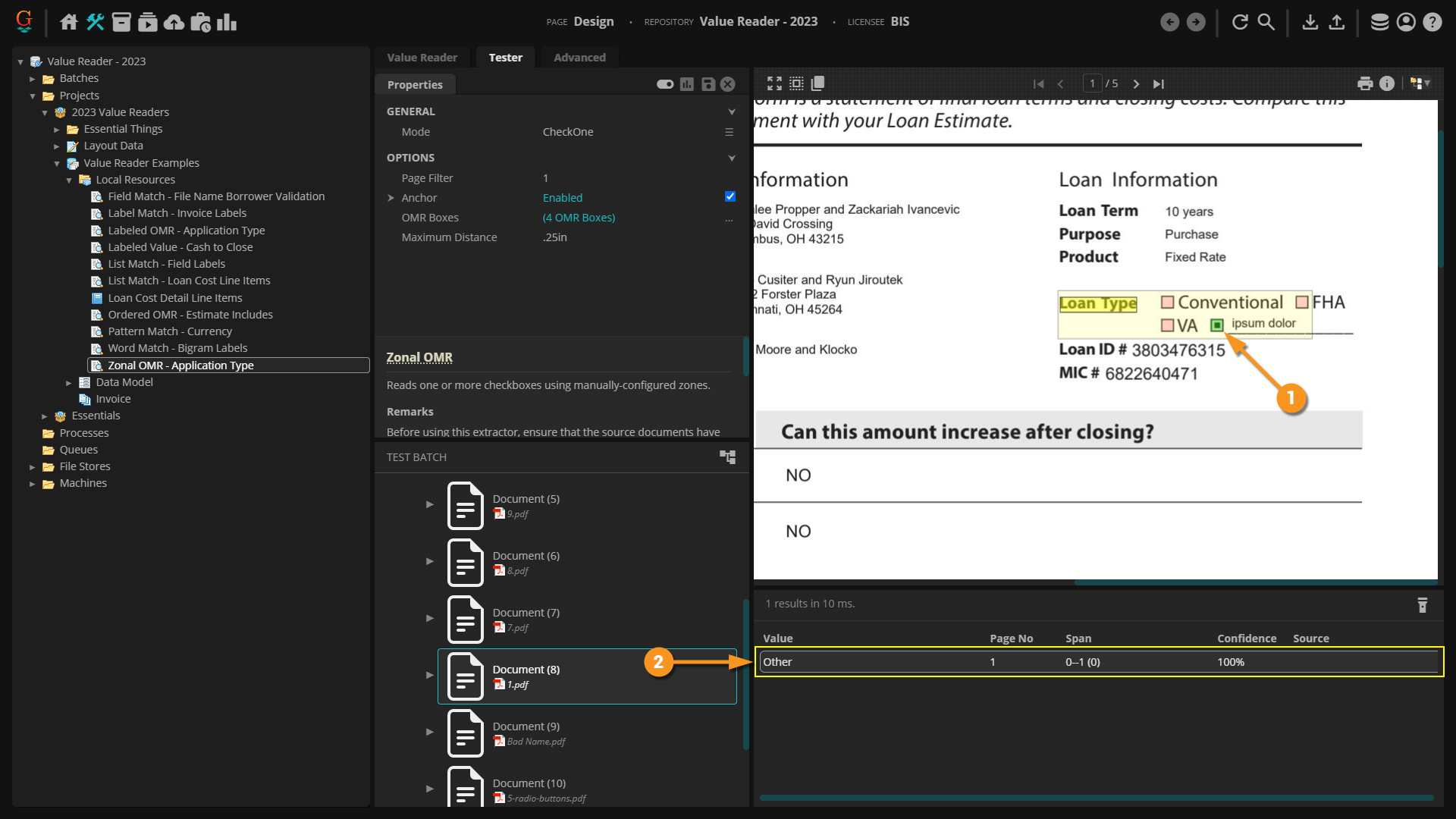The width and height of the screenshot is (1456, 819).
Task: Go to the last page of the document
Action: [x=1158, y=84]
